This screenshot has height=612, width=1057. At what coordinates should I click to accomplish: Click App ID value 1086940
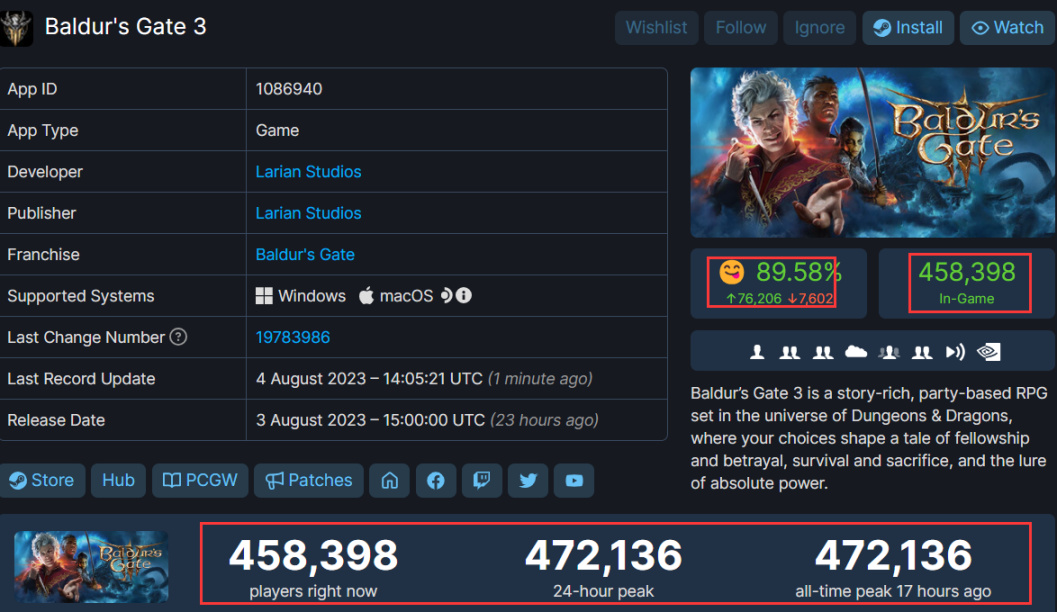289,89
